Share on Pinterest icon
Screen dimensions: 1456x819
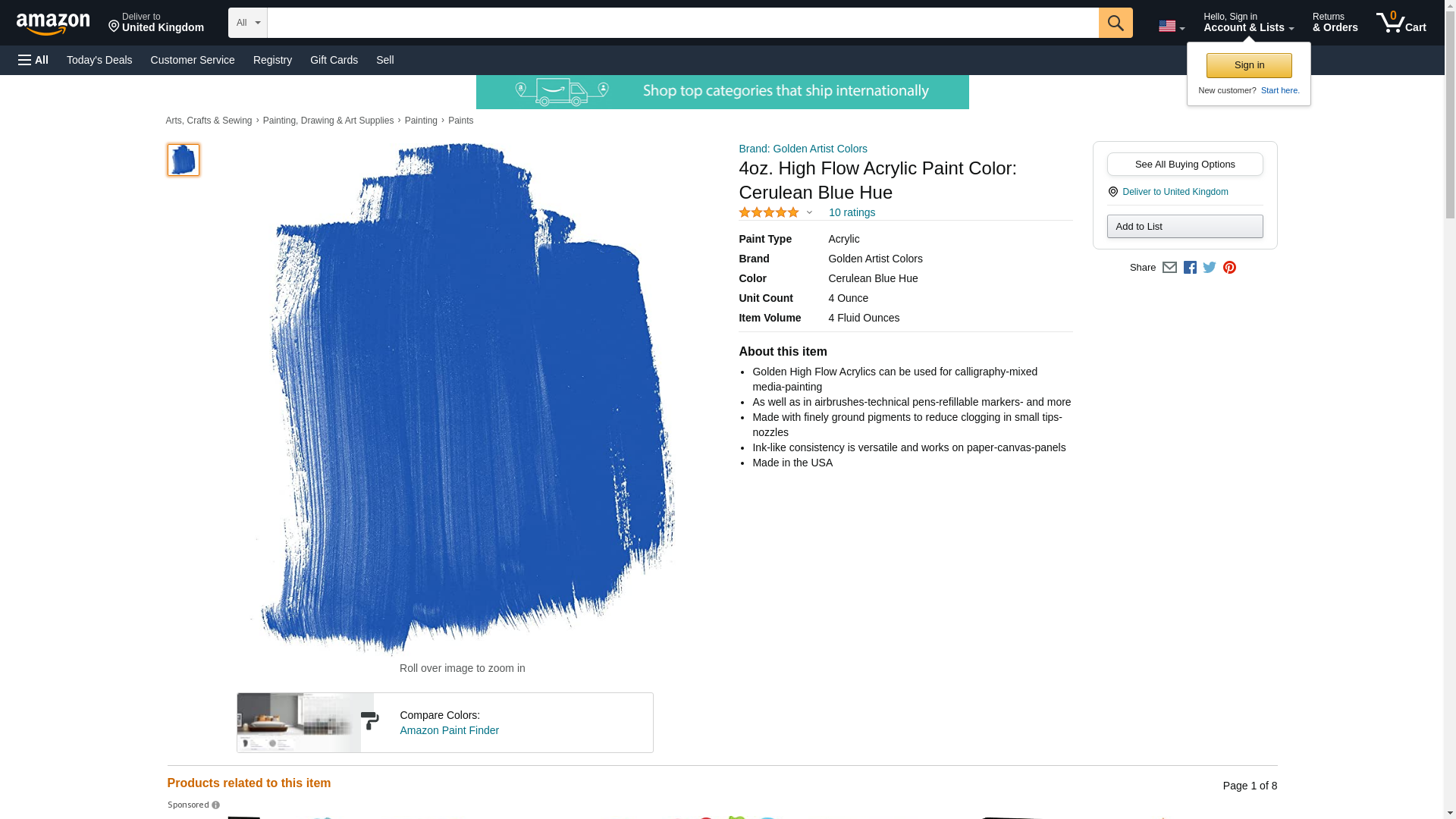(1229, 268)
